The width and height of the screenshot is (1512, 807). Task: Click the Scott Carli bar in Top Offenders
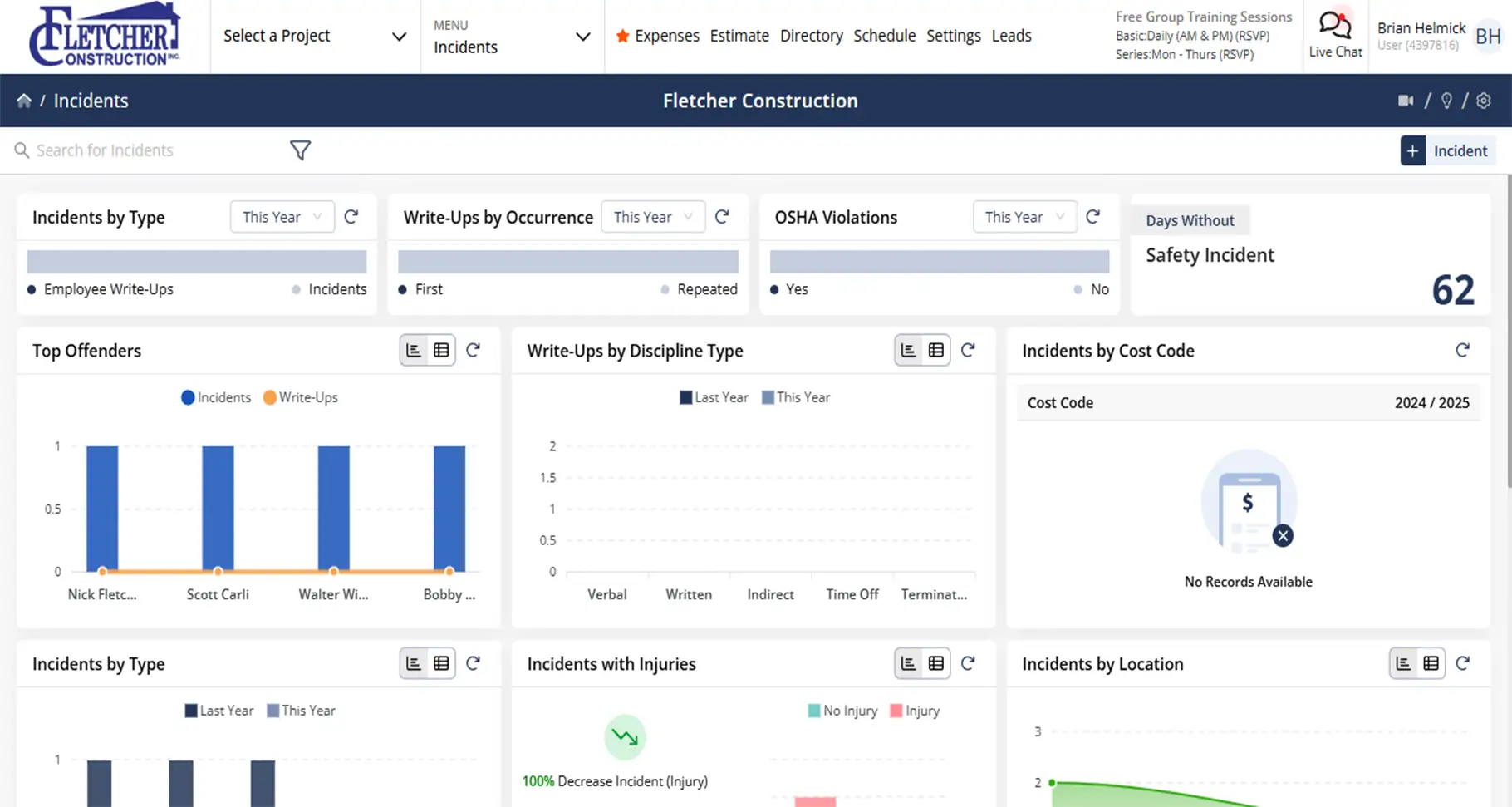tap(218, 509)
